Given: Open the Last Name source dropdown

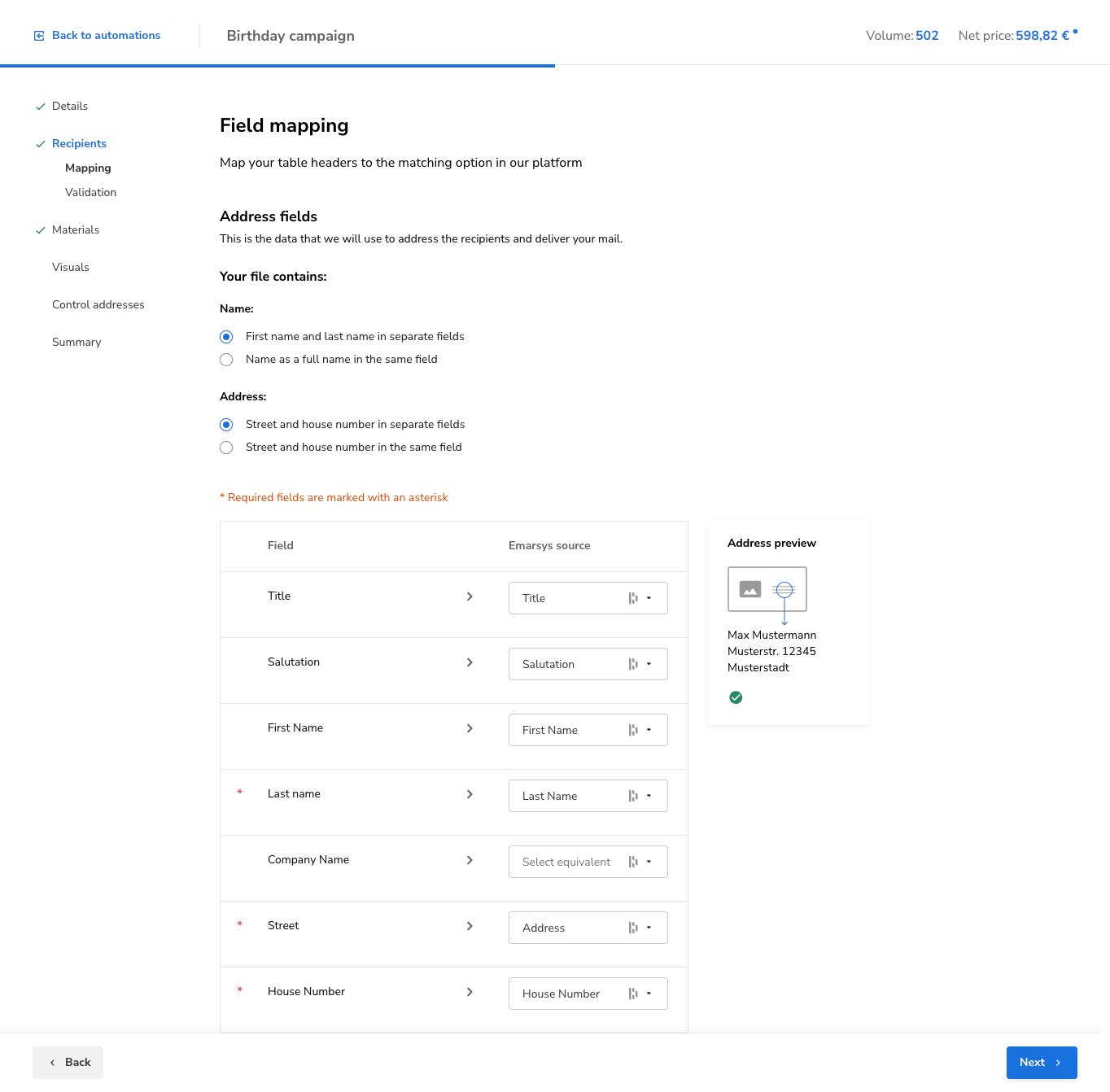Looking at the screenshot, I should click(588, 796).
